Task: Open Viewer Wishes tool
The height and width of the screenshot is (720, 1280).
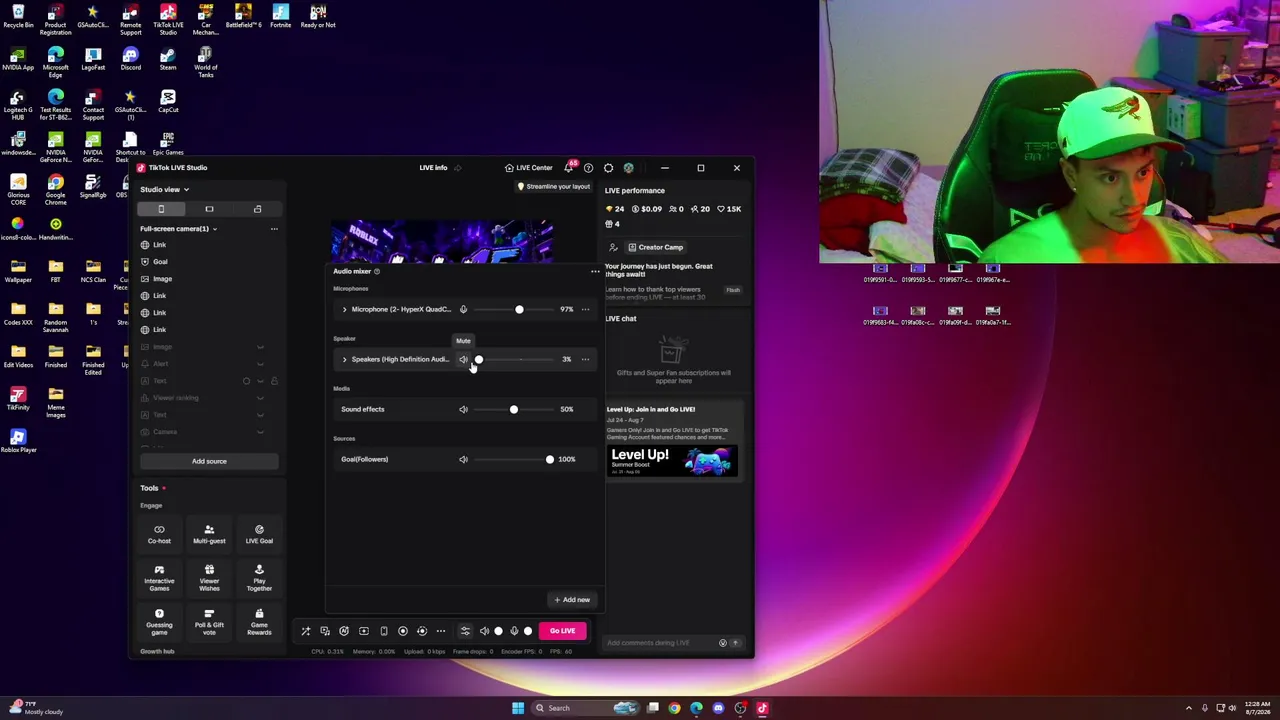Action: pos(209,578)
